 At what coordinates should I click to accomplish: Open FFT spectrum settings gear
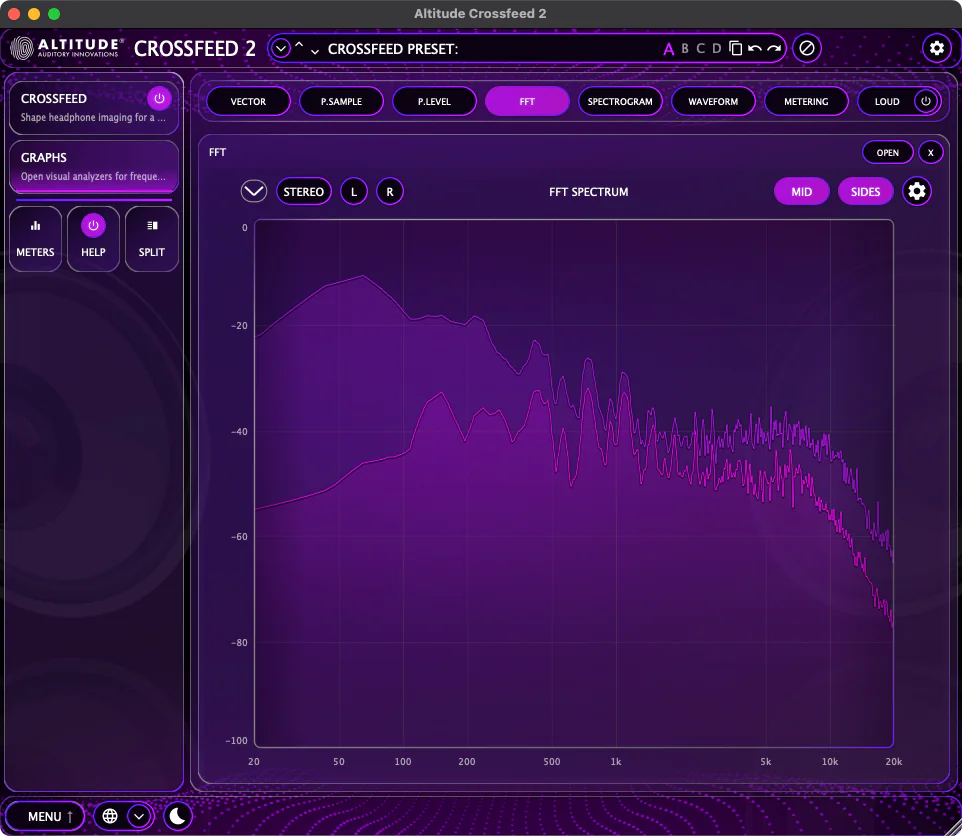coord(917,191)
